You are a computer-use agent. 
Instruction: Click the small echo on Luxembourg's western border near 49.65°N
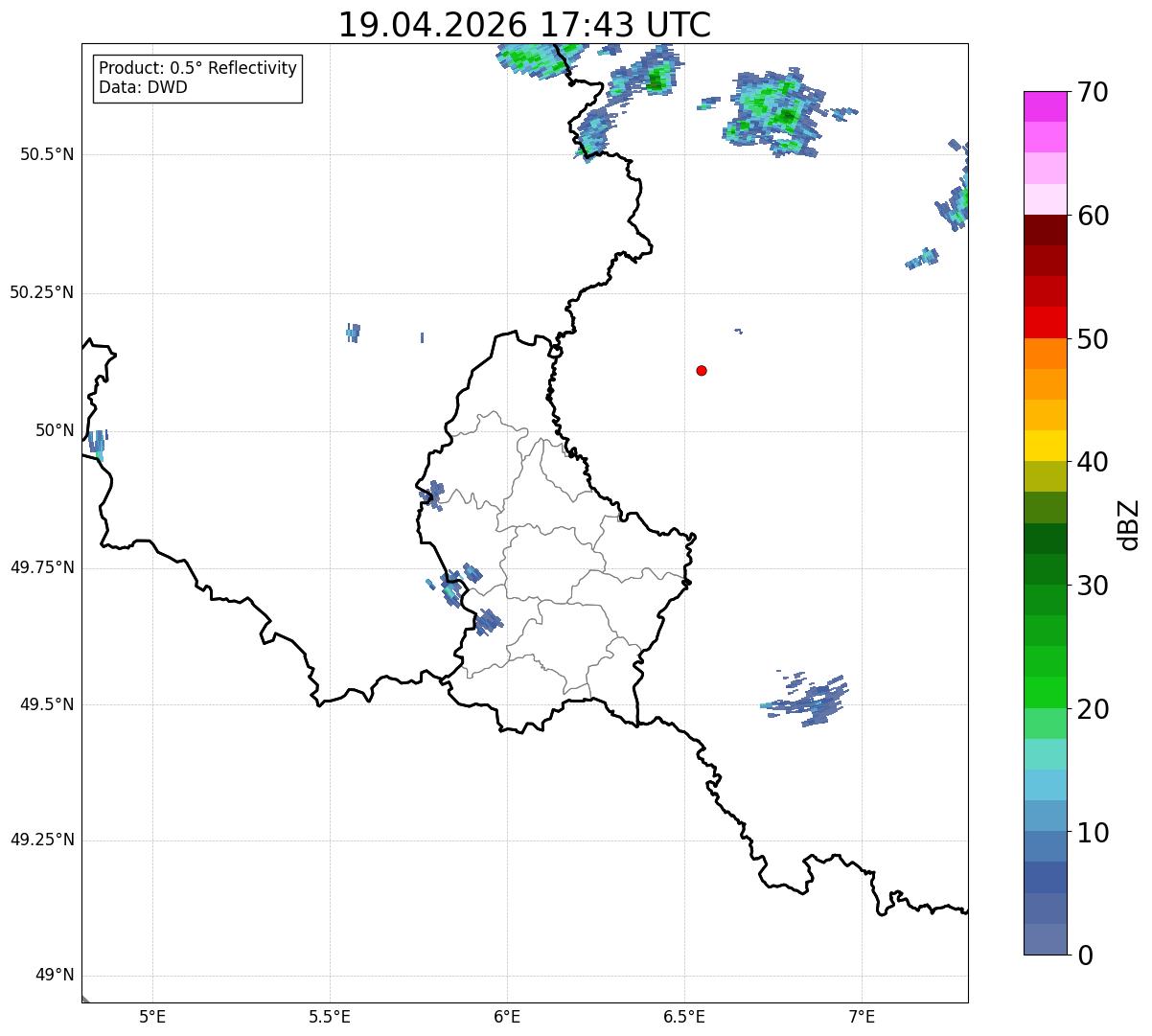pyautogui.click(x=488, y=622)
